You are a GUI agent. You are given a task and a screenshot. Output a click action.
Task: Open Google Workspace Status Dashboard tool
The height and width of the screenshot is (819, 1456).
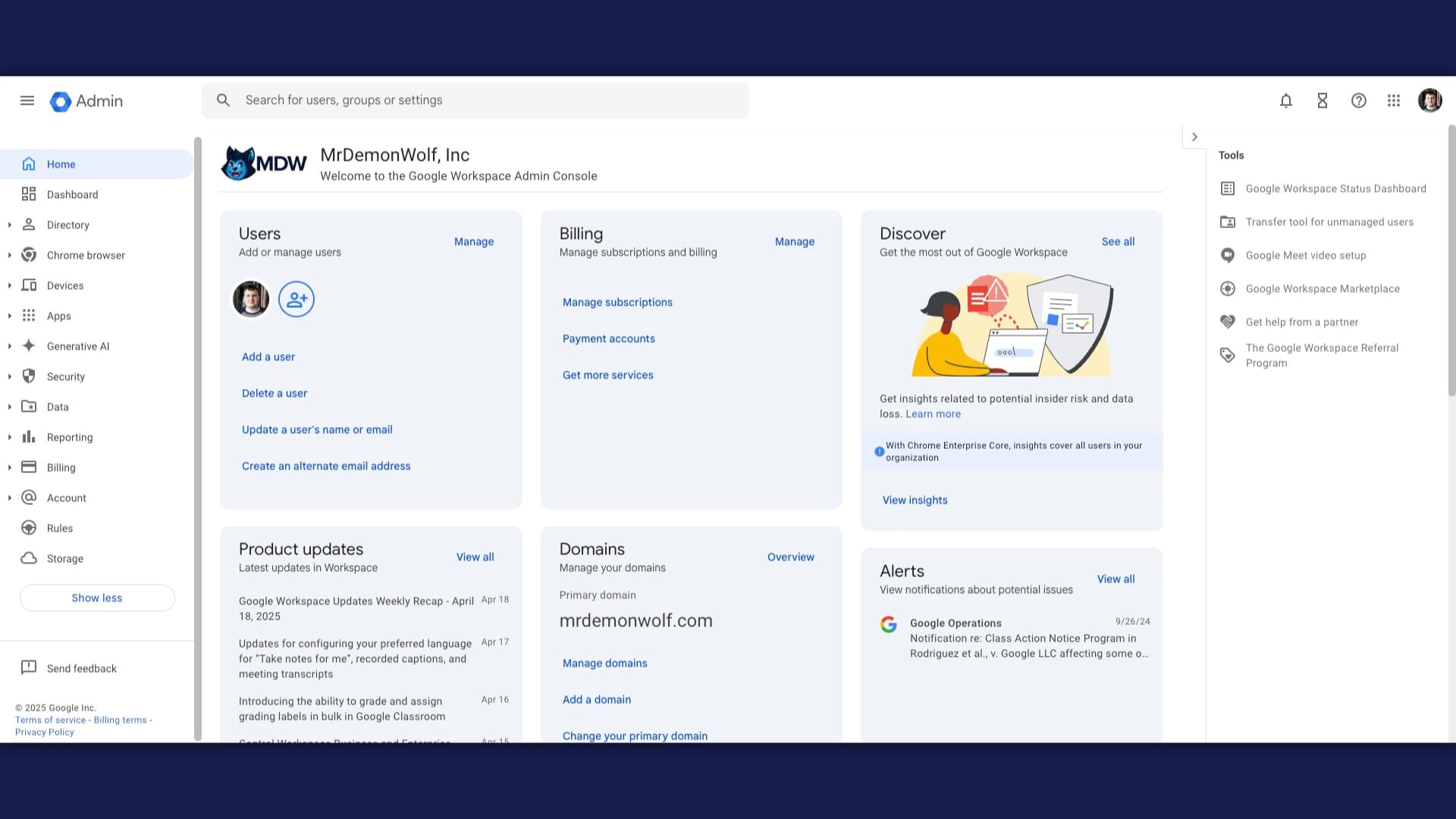(x=1335, y=189)
